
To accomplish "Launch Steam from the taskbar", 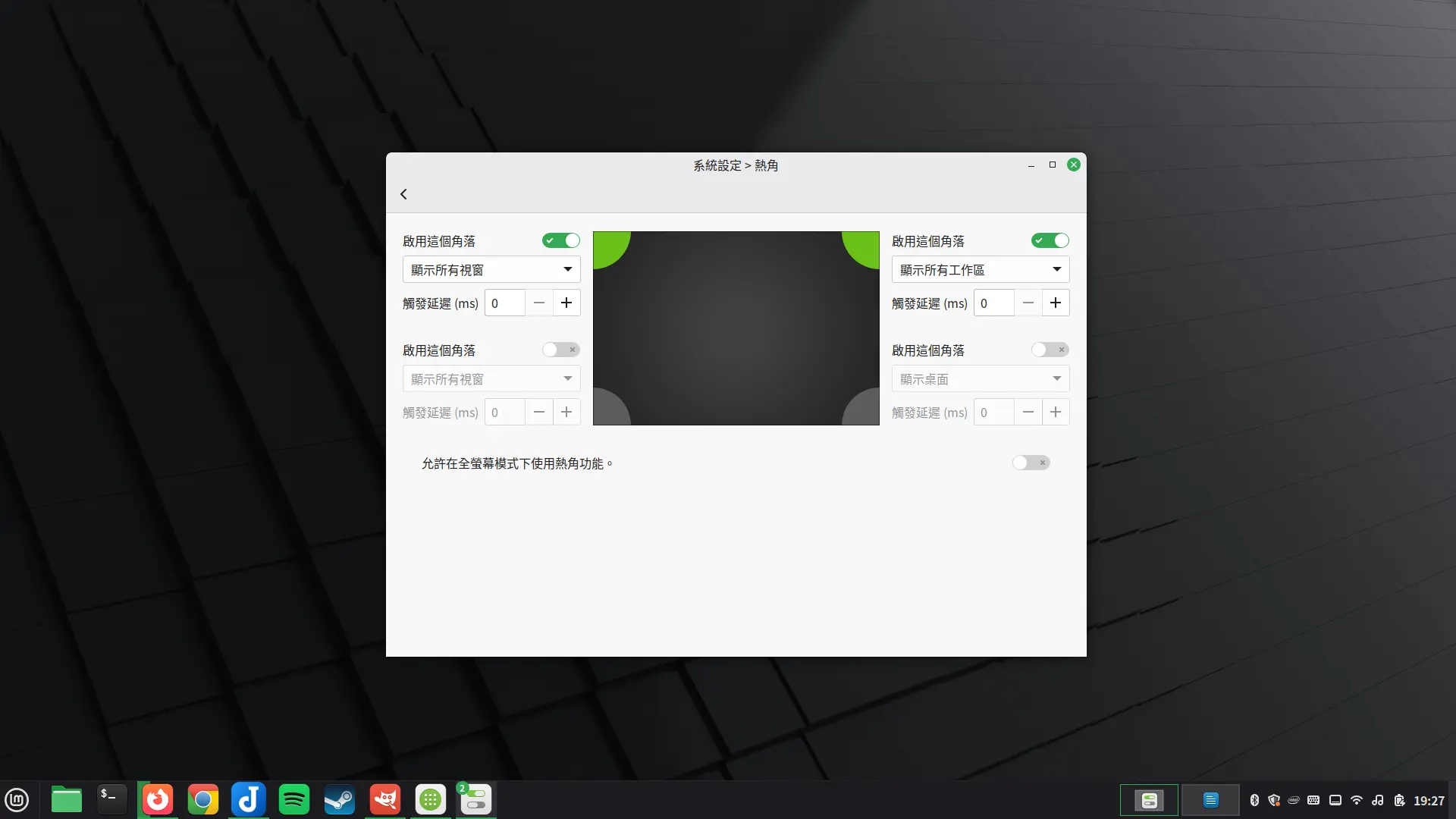I will [339, 799].
